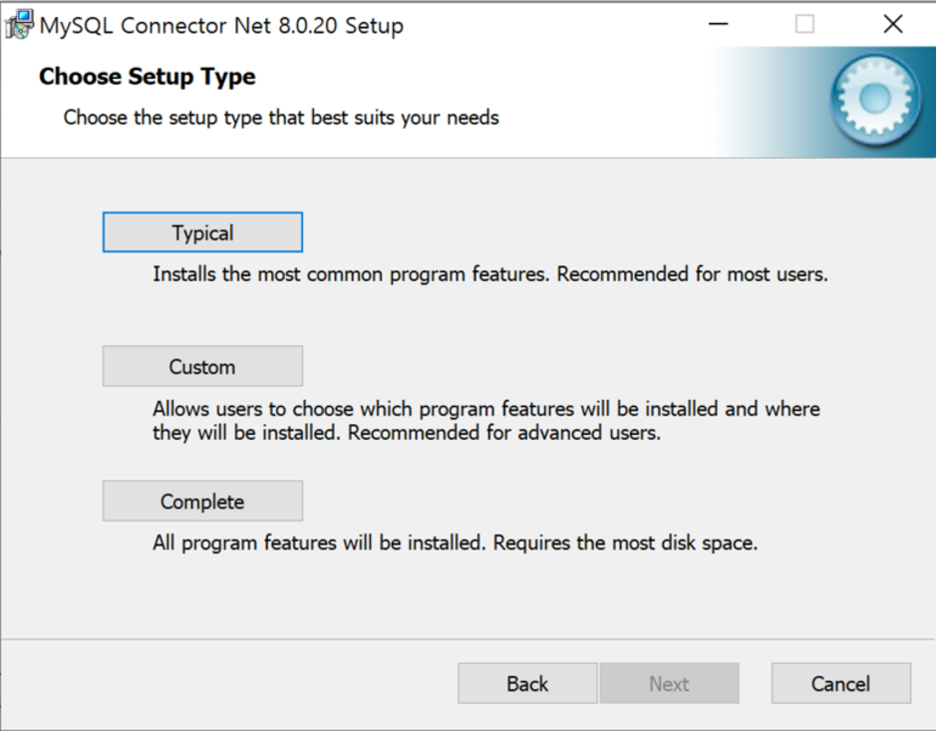Viewport: 936px width, 731px height.
Task: Click the blue gear logo in the banner
Action: 875,100
